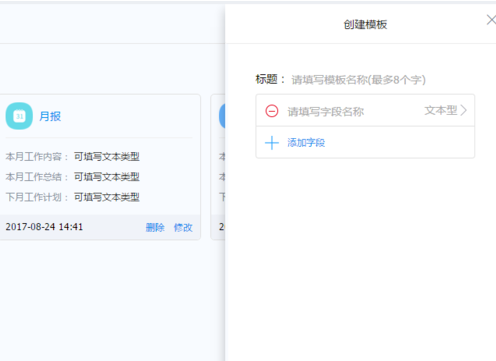
Task: Click 可填写文本类型 next to 本月工作总结
Action: [107, 177]
